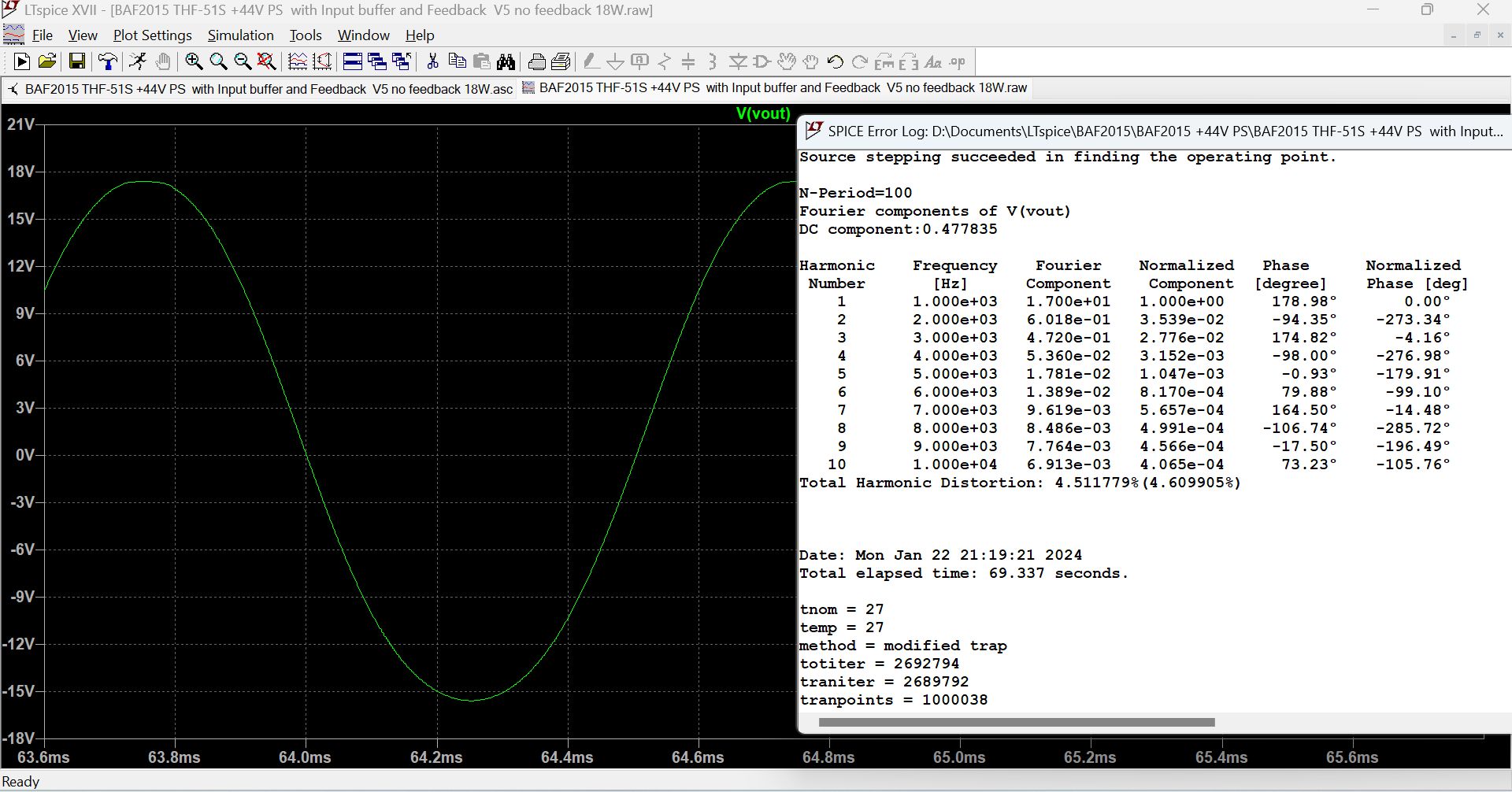Click the Autorange Y-axis icon
Image resolution: width=1512 pixels, height=792 pixels.
pyautogui.click(x=322, y=61)
